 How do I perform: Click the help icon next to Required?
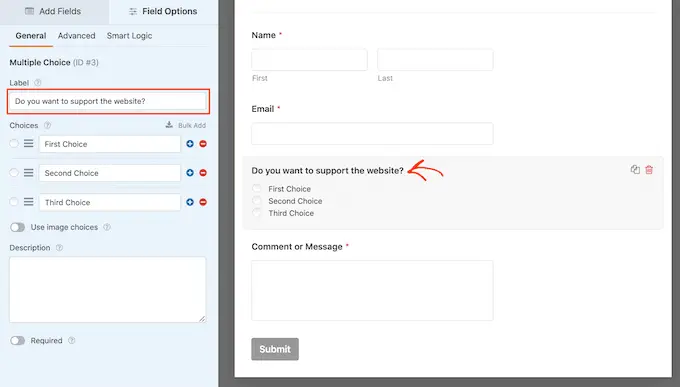click(72, 341)
